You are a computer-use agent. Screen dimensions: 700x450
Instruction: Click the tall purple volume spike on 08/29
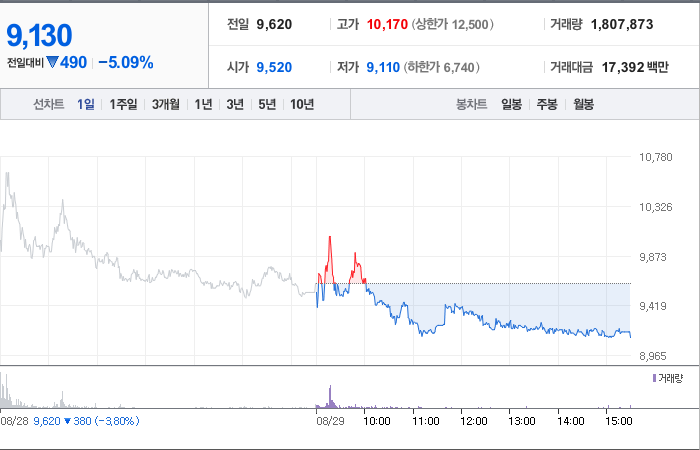click(330, 396)
